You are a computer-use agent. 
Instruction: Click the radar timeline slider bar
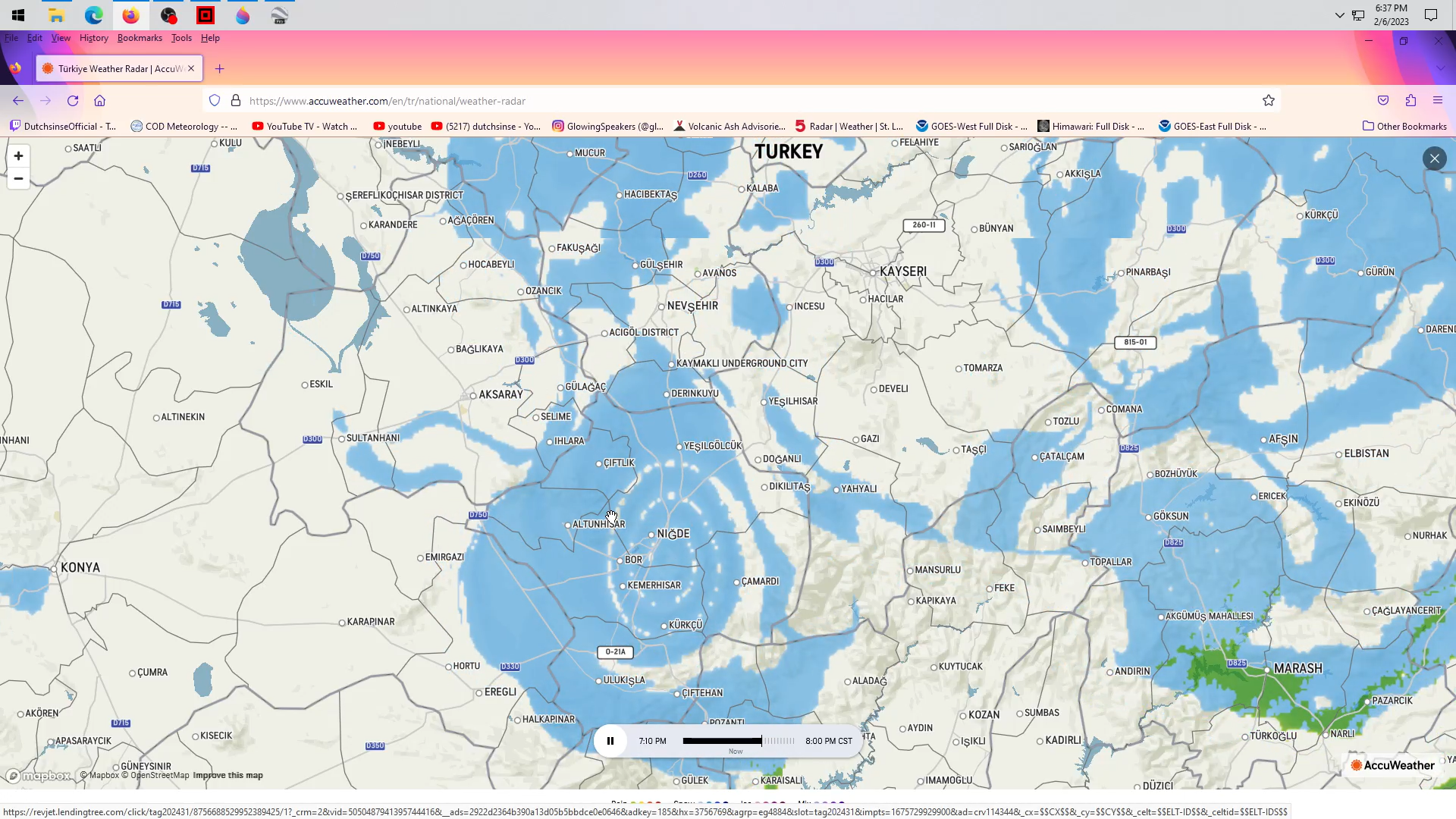click(x=739, y=741)
